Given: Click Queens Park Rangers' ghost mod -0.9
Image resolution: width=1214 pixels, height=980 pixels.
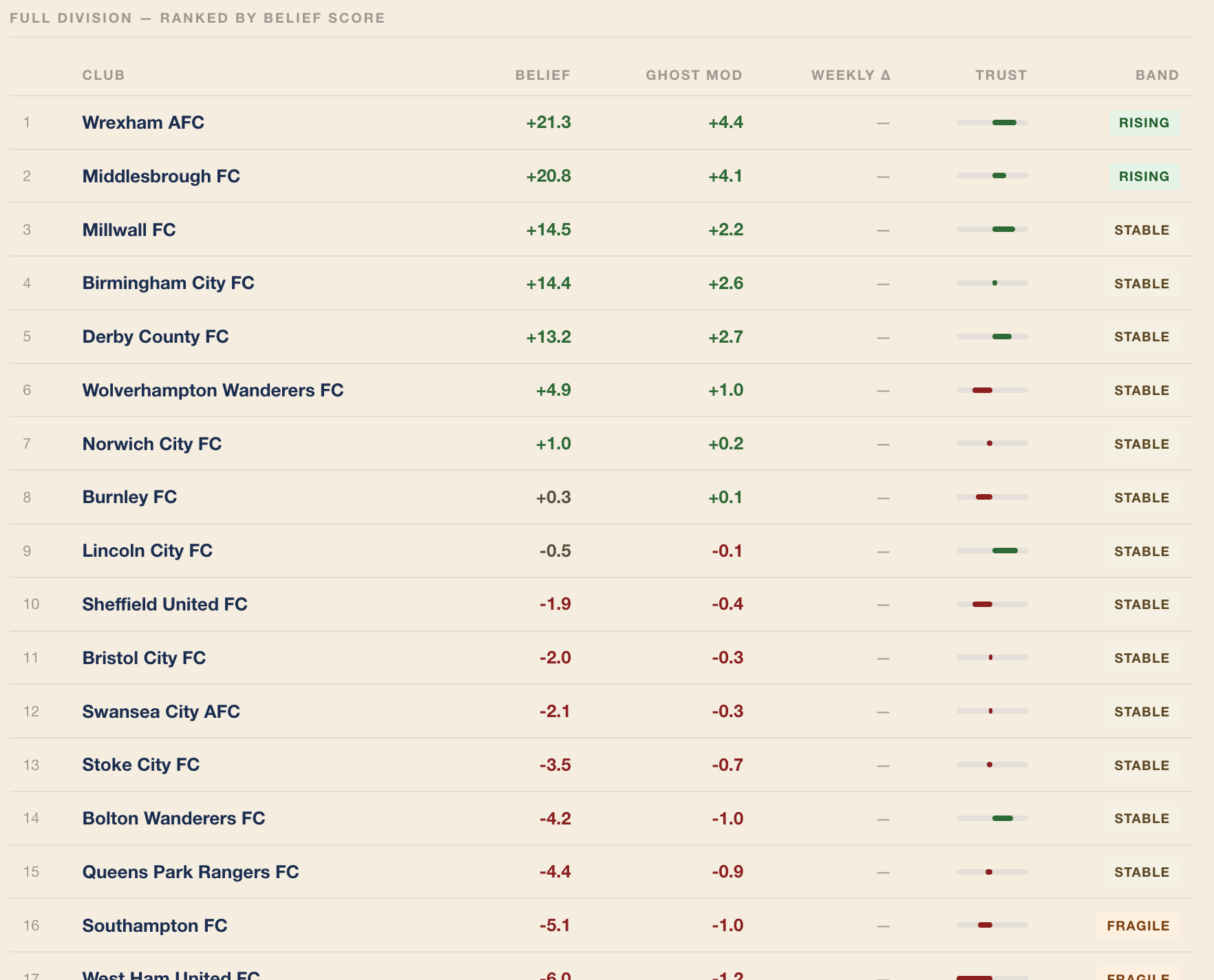Looking at the screenshot, I should point(728,872).
